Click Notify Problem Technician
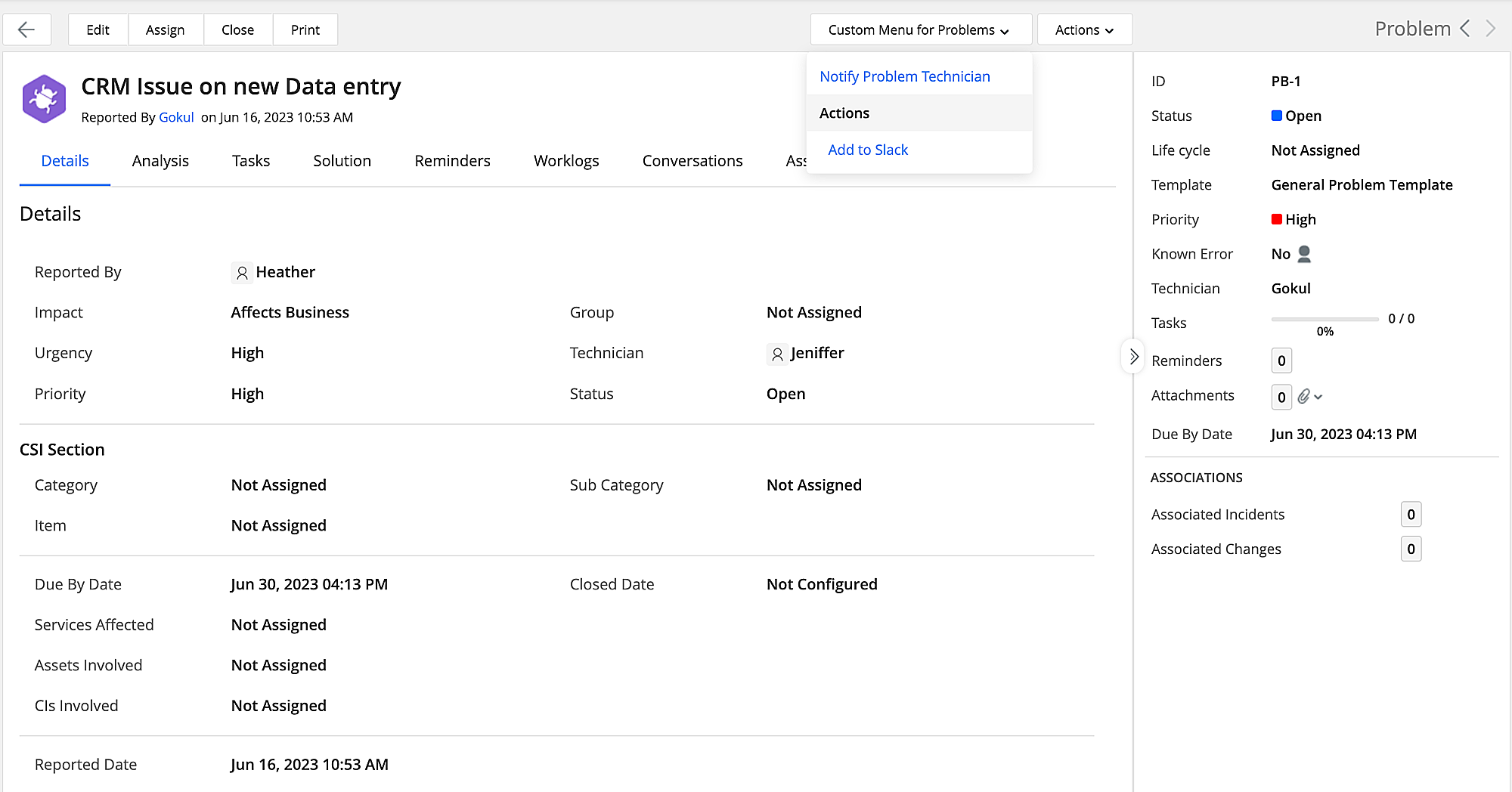The image size is (1512, 792). pyautogui.click(x=905, y=76)
